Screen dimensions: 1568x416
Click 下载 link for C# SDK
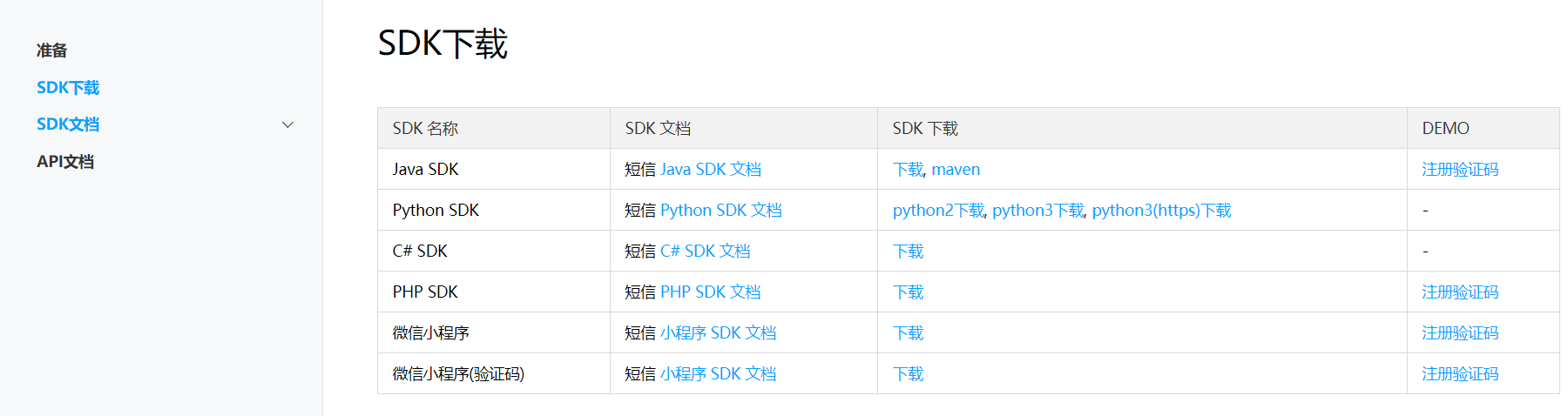pos(908,251)
